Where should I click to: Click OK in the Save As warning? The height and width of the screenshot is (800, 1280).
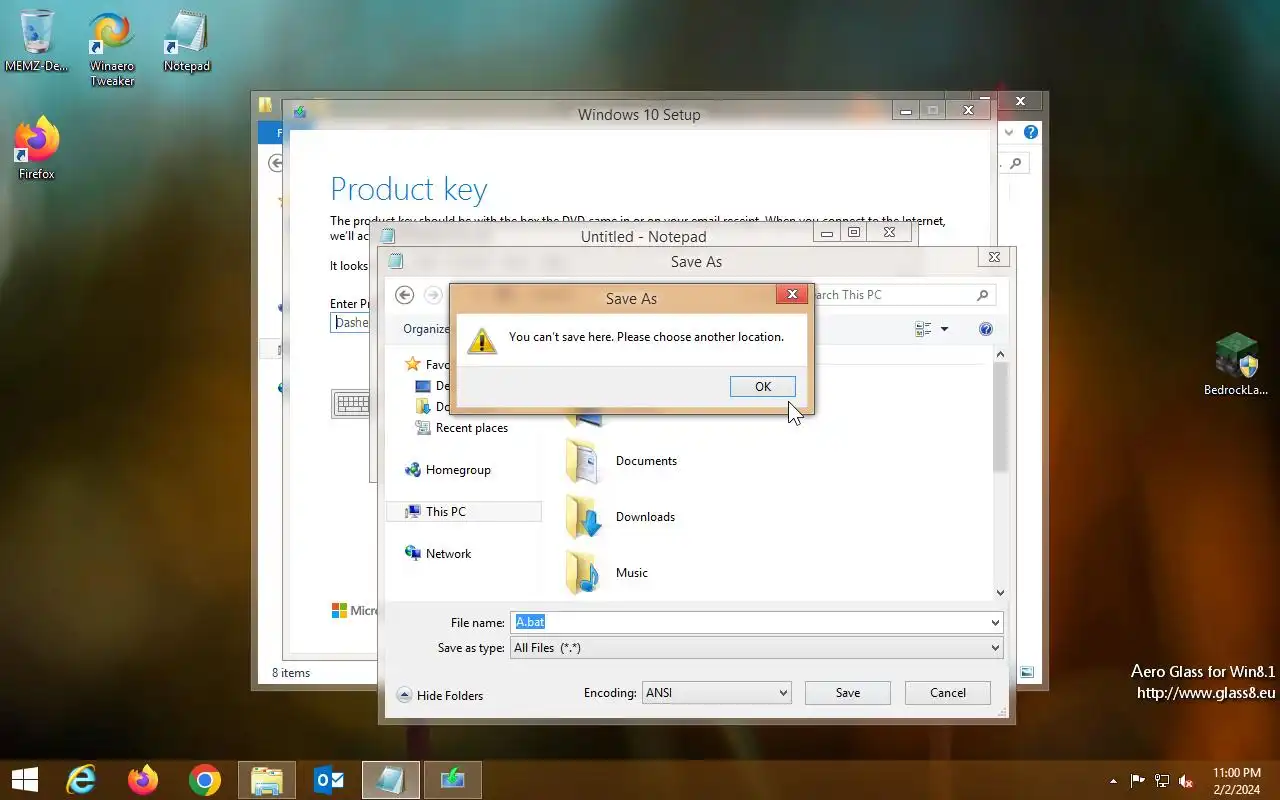pos(762,387)
